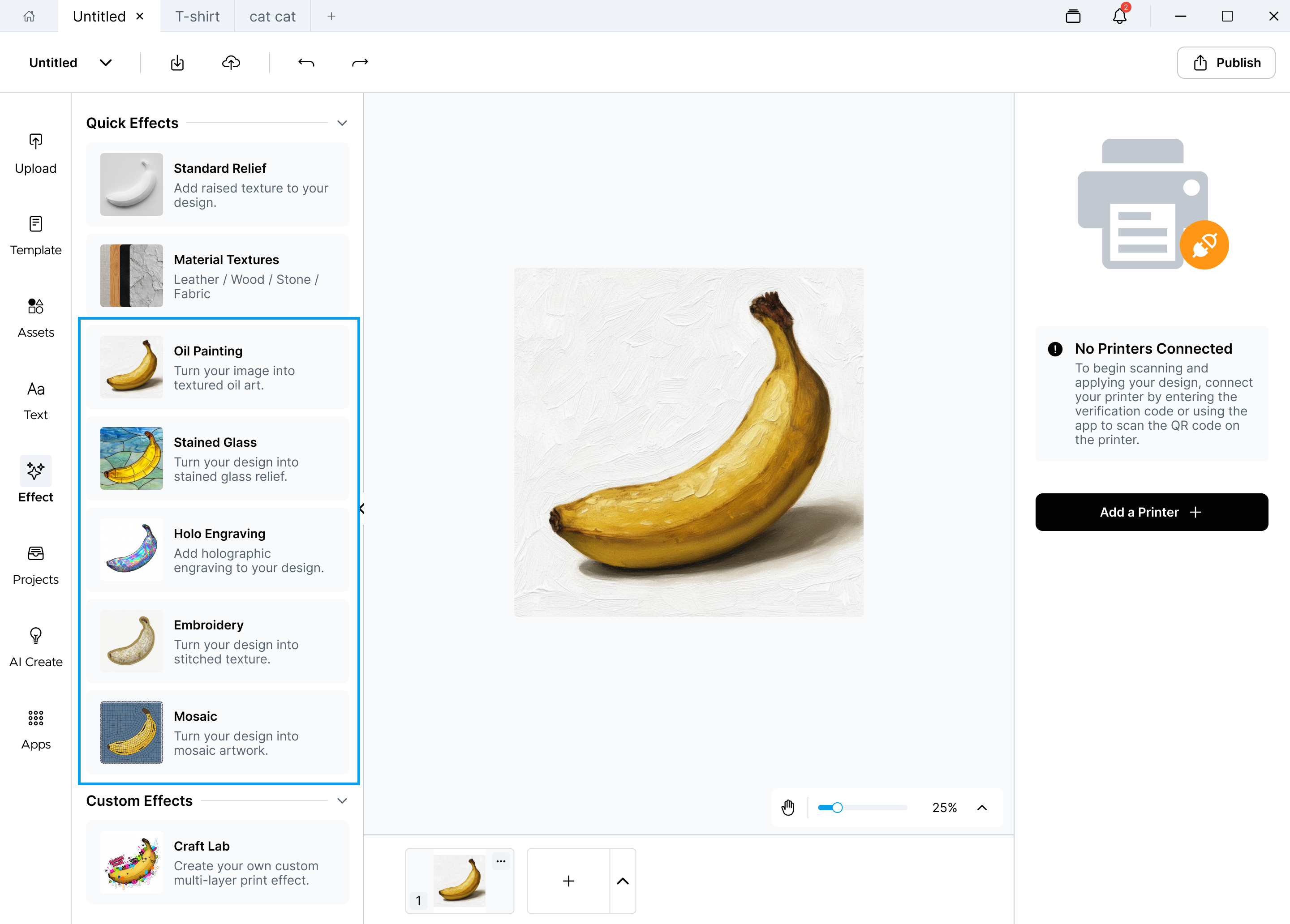Image resolution: width=1290 pixels, height=924 pixels.
Task: Click the Publish button
Action: [x=1226, y=63]
